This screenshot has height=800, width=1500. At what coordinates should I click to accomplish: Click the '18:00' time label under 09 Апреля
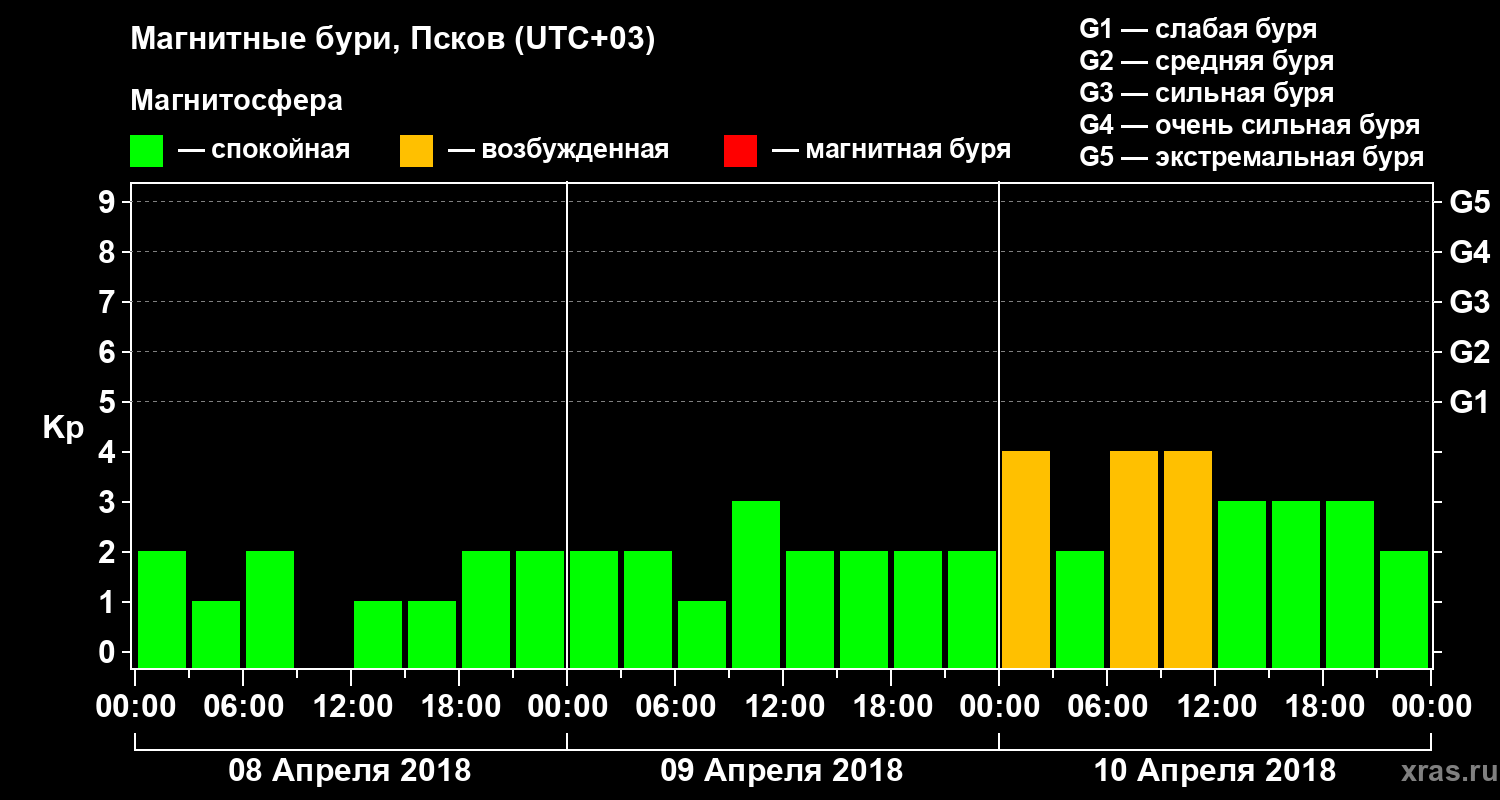coord(891,707)
